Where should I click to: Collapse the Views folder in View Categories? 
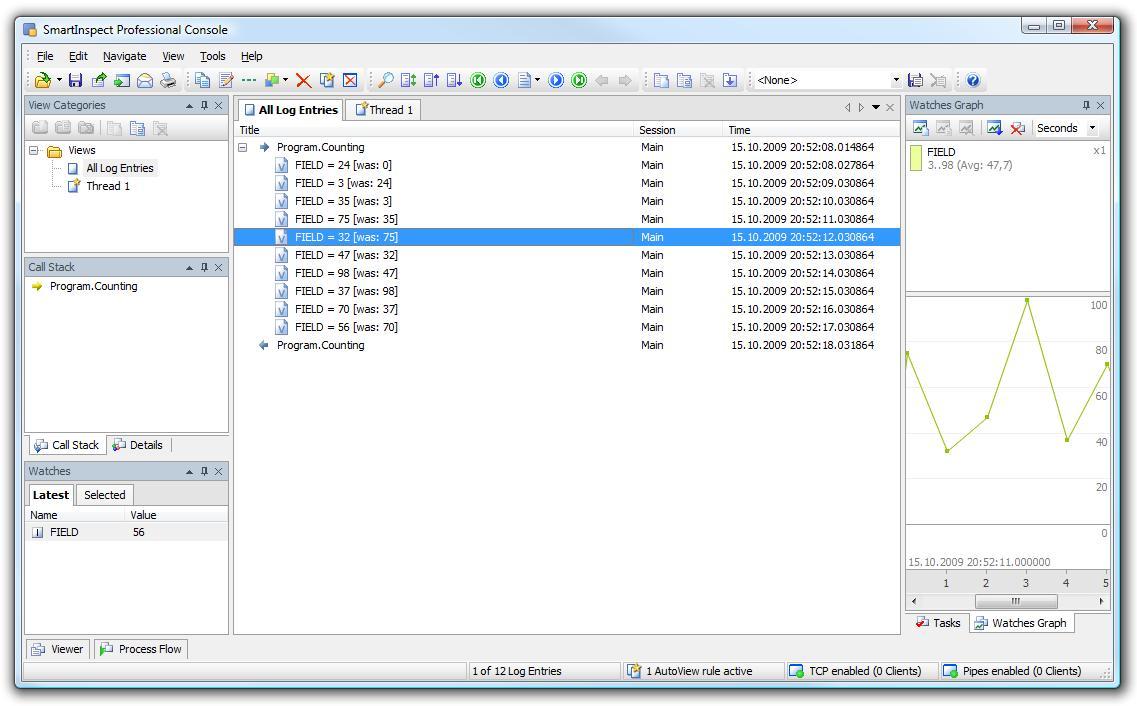point(33,150)
